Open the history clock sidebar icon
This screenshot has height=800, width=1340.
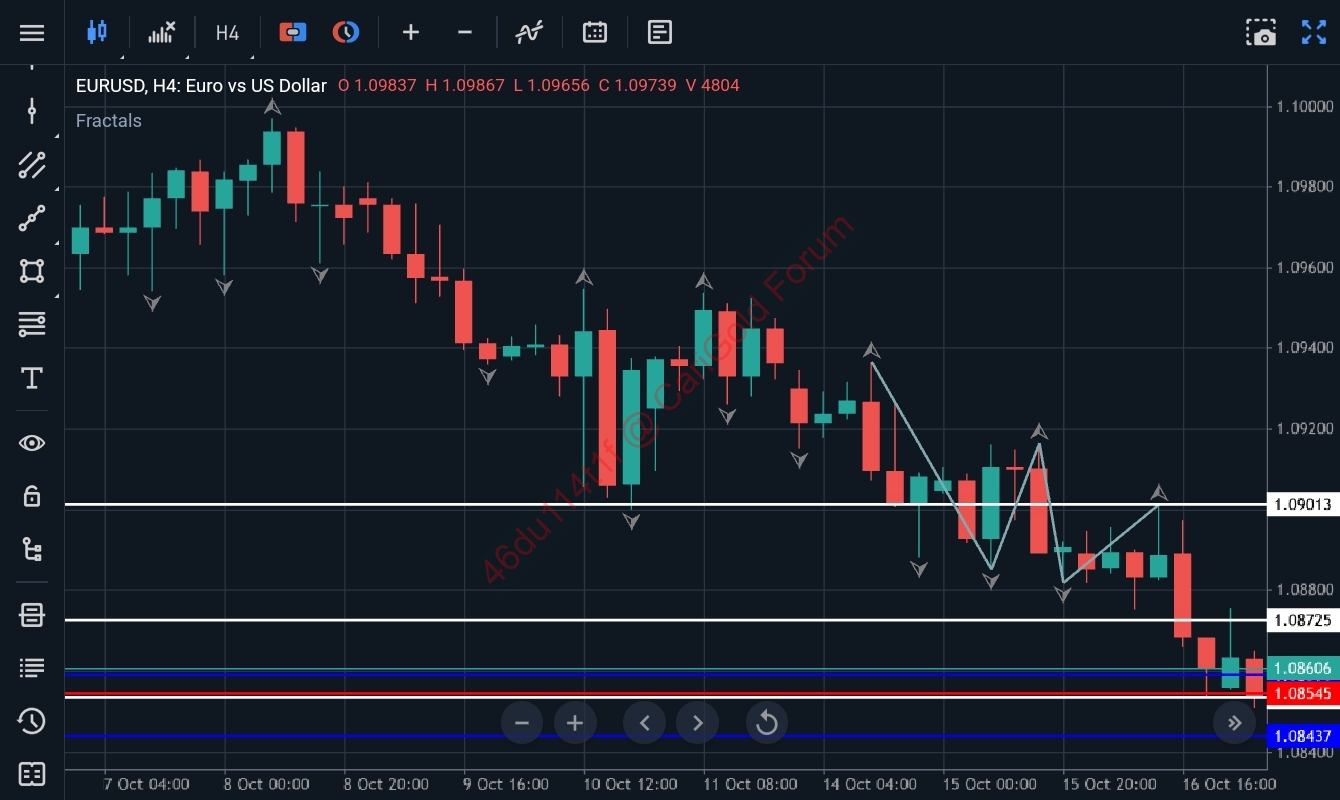pos(32,721)
